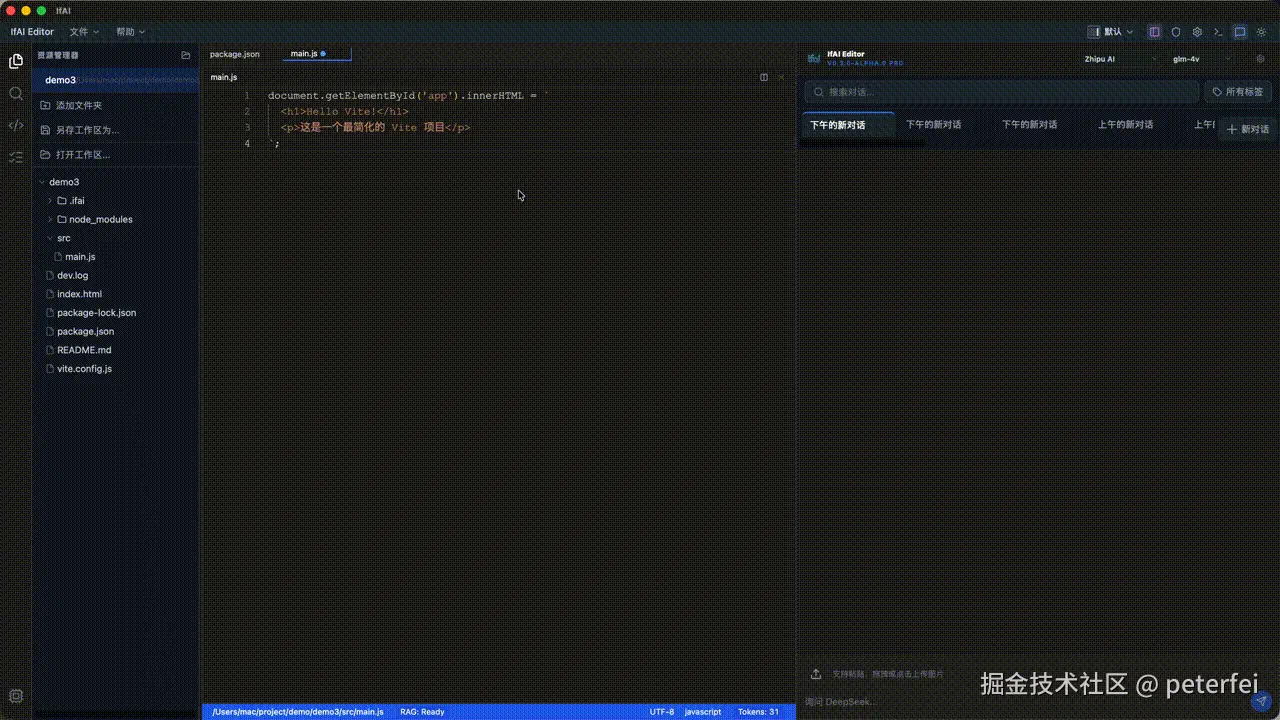The image size is (1280, 720).
Task: Toggle the AI chat panel icon
Action: [x=1240, y=32]
